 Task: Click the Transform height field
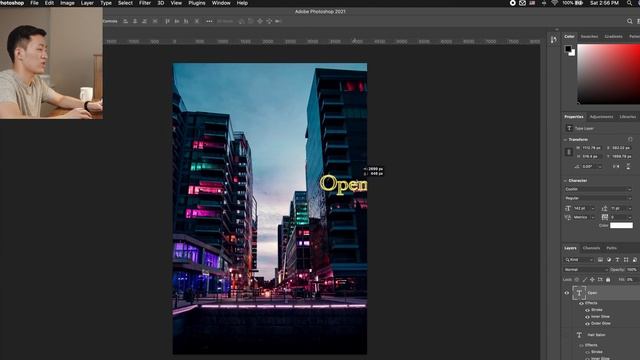[x=591, y=156]
